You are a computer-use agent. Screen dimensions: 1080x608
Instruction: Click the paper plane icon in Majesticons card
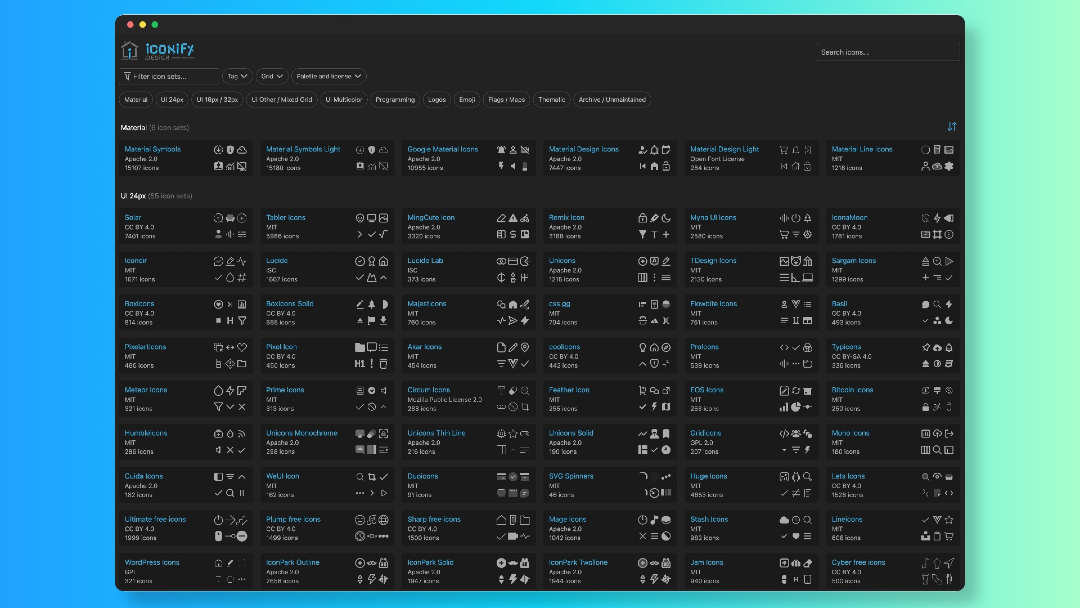tap(513, 321)
